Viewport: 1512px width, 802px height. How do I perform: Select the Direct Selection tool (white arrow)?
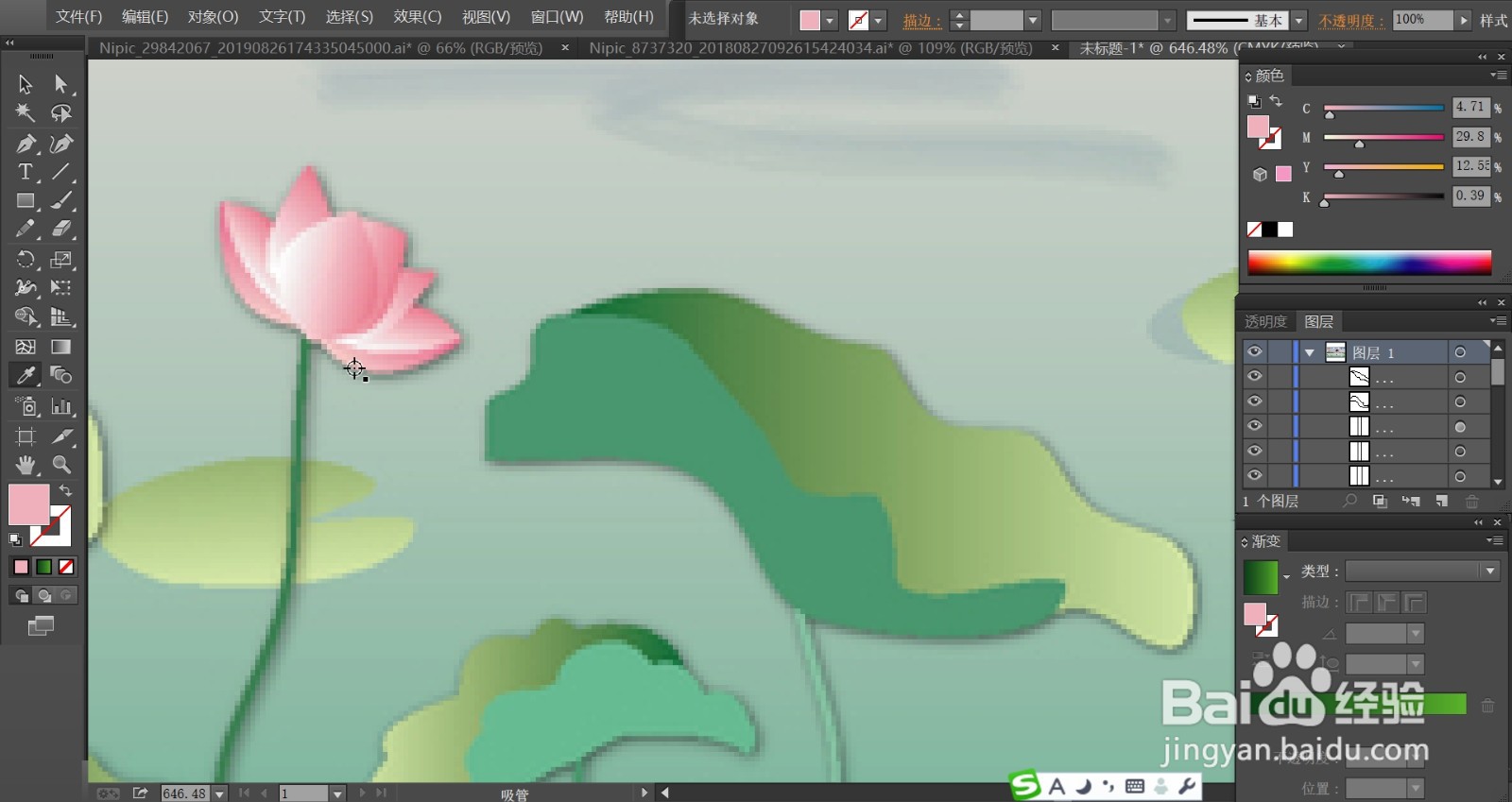click(x=61, y=84)
